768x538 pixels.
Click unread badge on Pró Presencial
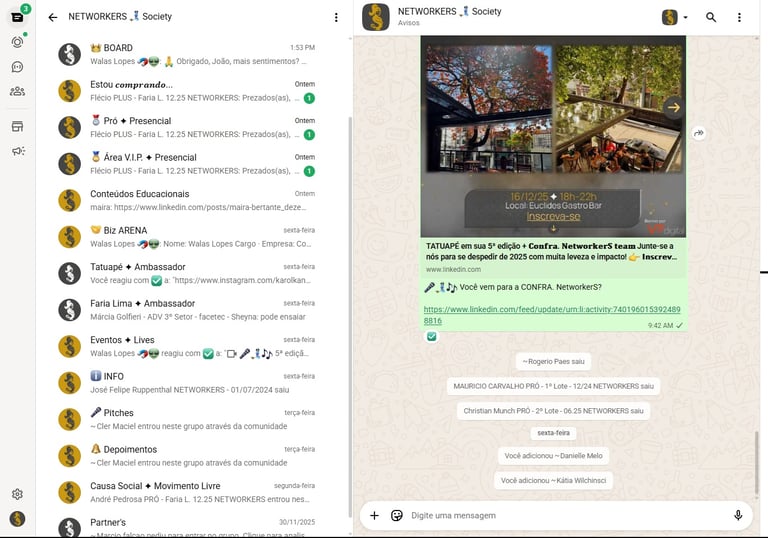(309, 134)
